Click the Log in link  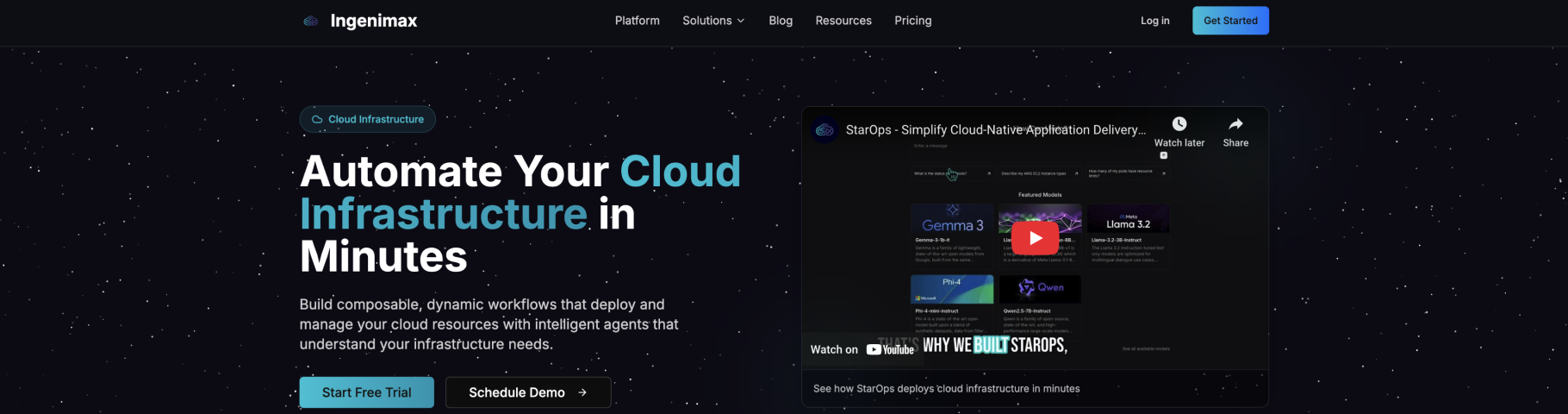(1154, 21)
